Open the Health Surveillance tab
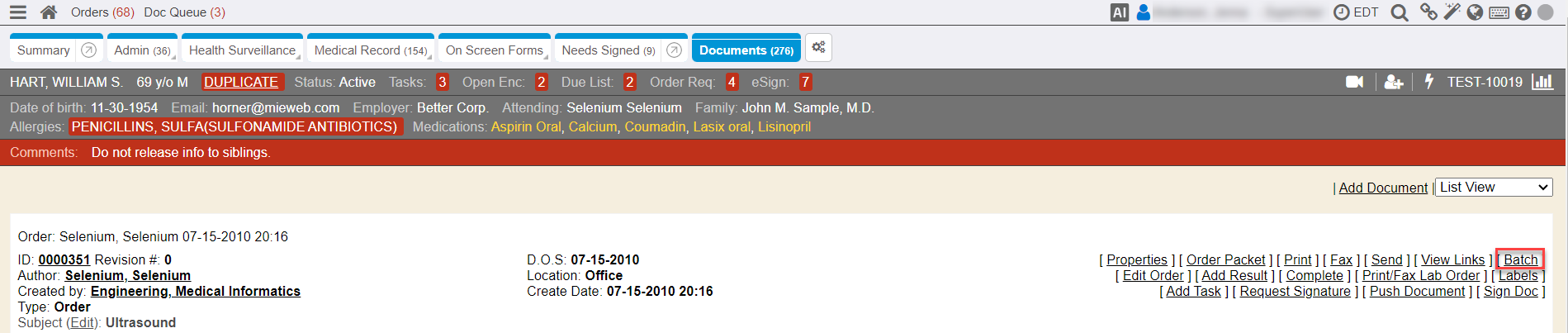The image size is (1568, 333). click(x=242, y=50)
